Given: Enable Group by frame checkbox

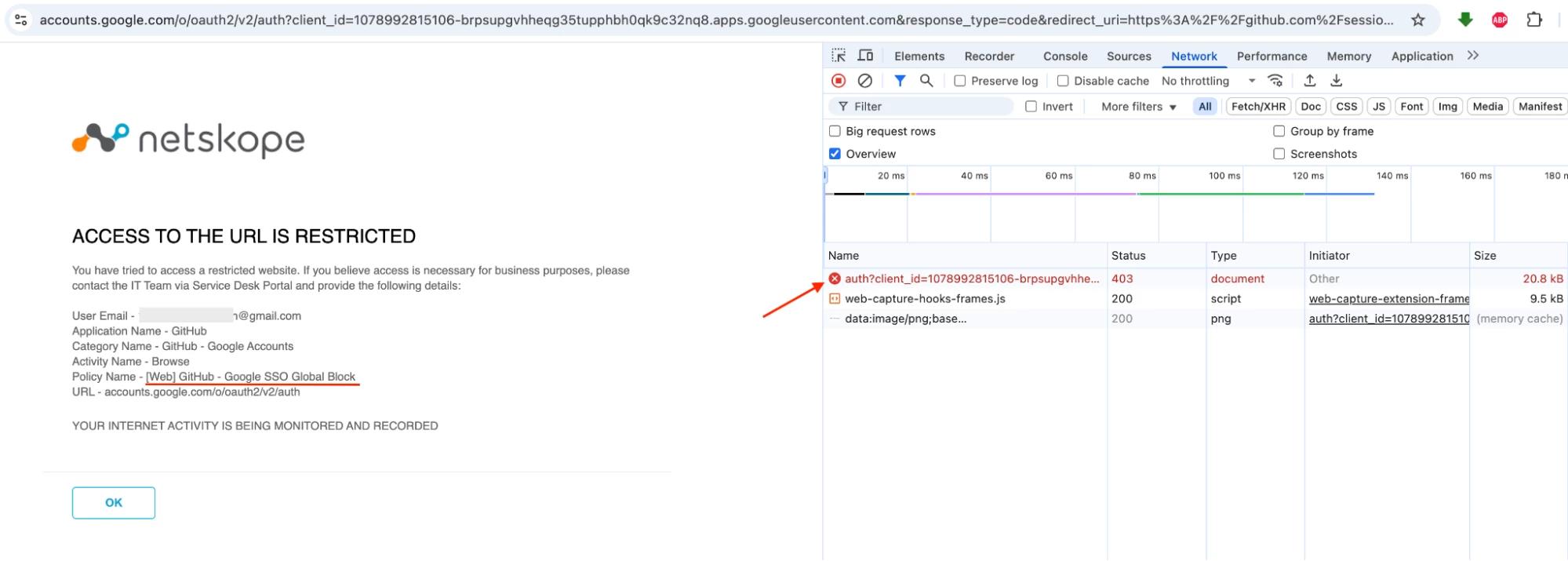Looking at the screenshot, I should click(x=1279, y=131).
